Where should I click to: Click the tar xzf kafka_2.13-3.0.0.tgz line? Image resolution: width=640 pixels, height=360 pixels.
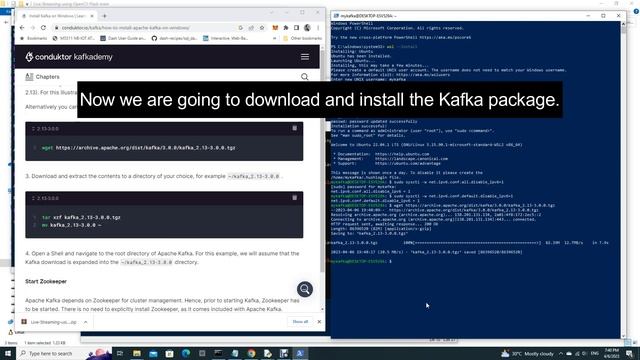(81, 217)
